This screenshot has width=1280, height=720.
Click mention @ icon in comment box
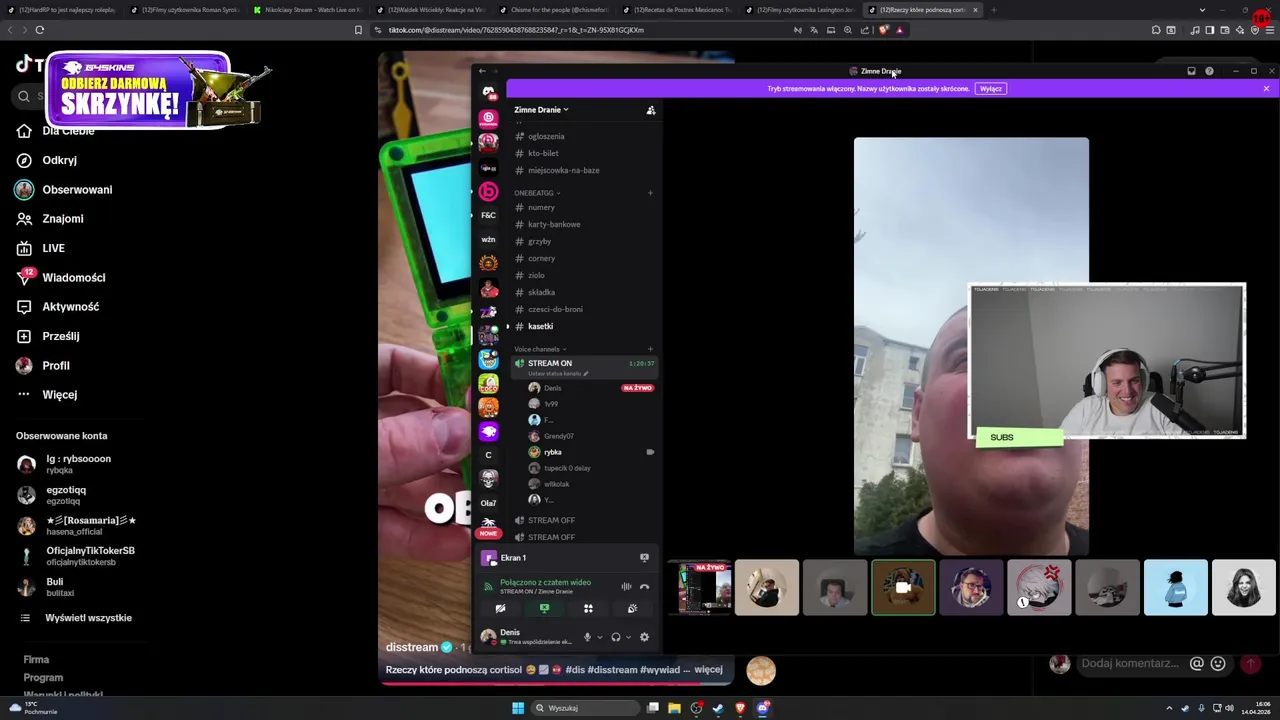click(1197, 663)
